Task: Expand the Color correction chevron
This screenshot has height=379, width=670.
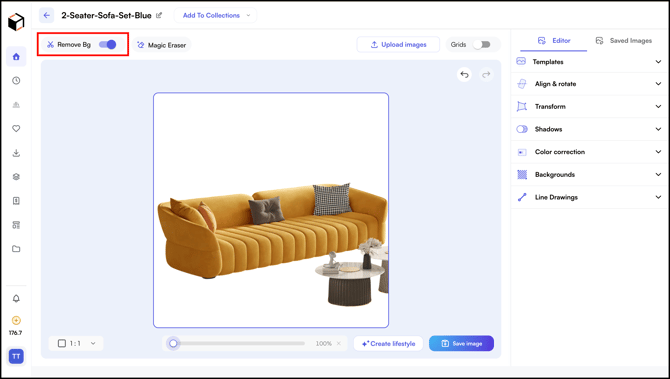Action: tap(658, 152)
